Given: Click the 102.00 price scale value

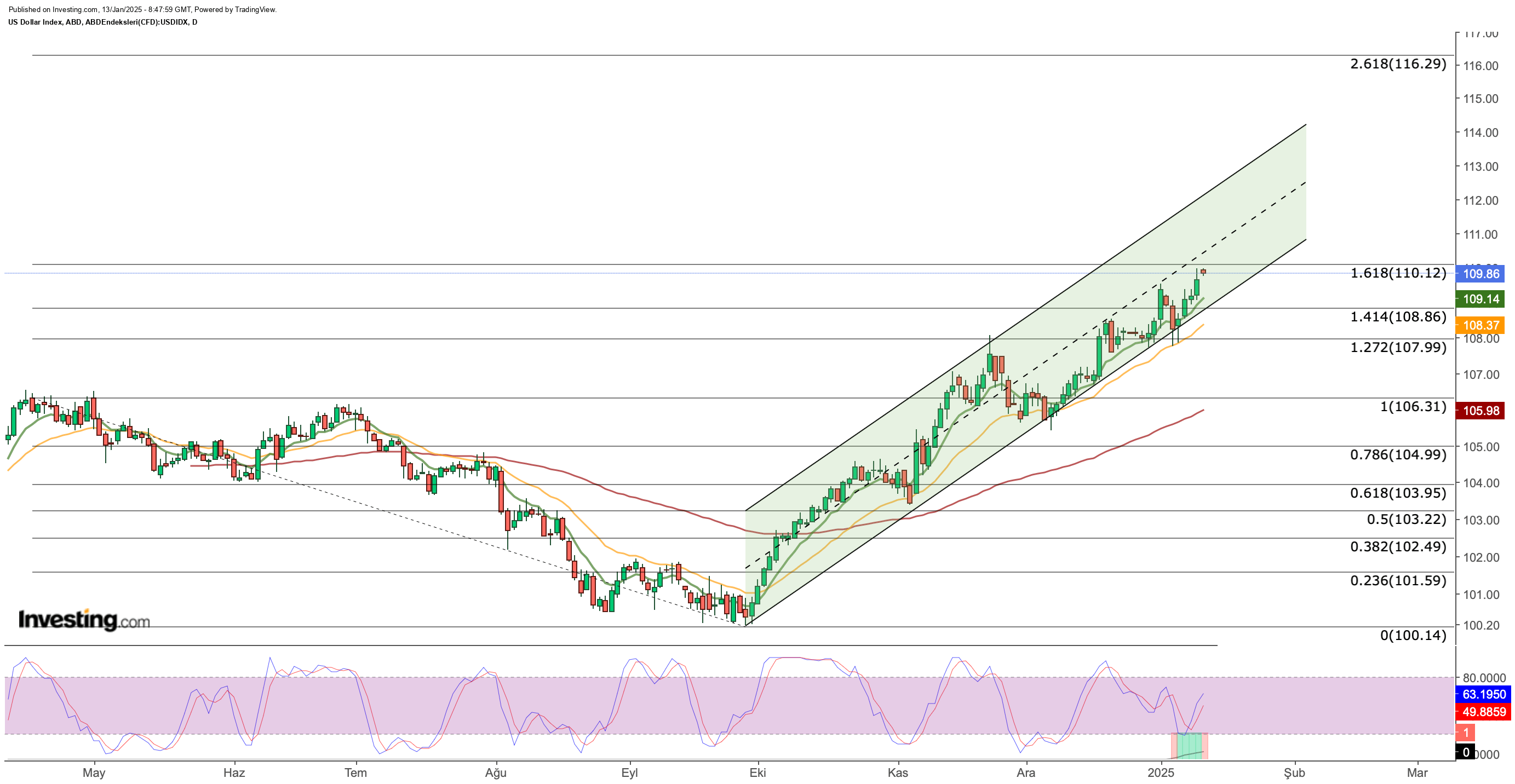Looking at the screenshot, I should tap(1481, 557).
